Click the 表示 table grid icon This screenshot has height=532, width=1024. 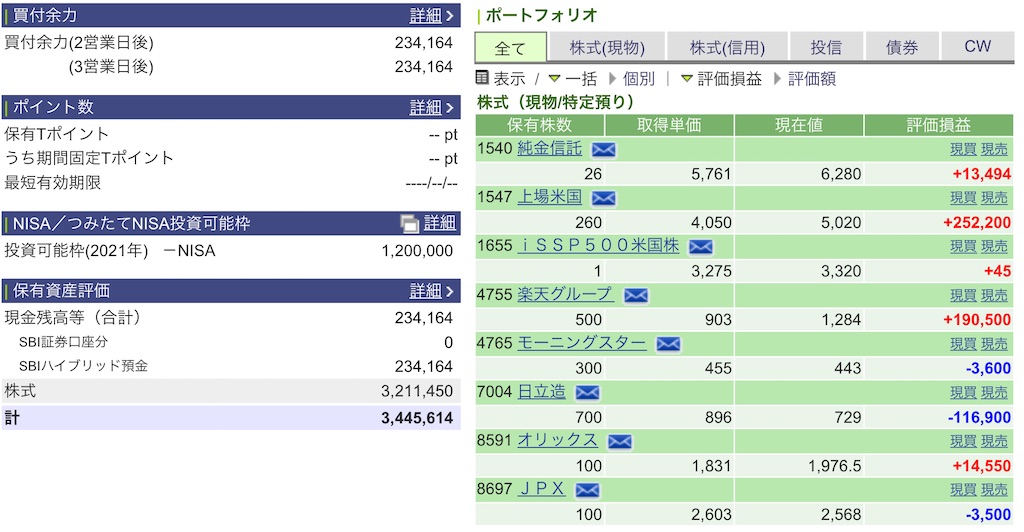tap(482, 78)
